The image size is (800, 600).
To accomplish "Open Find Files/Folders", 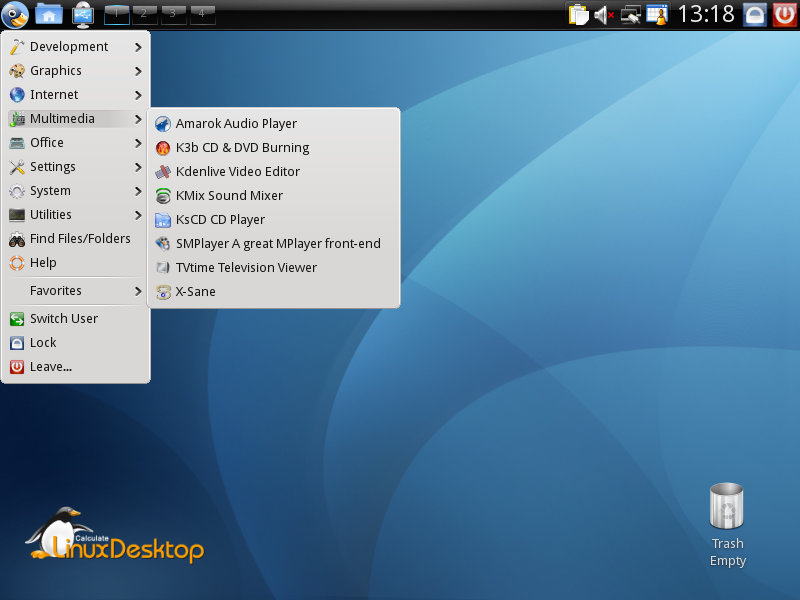I will coord(76,239).
